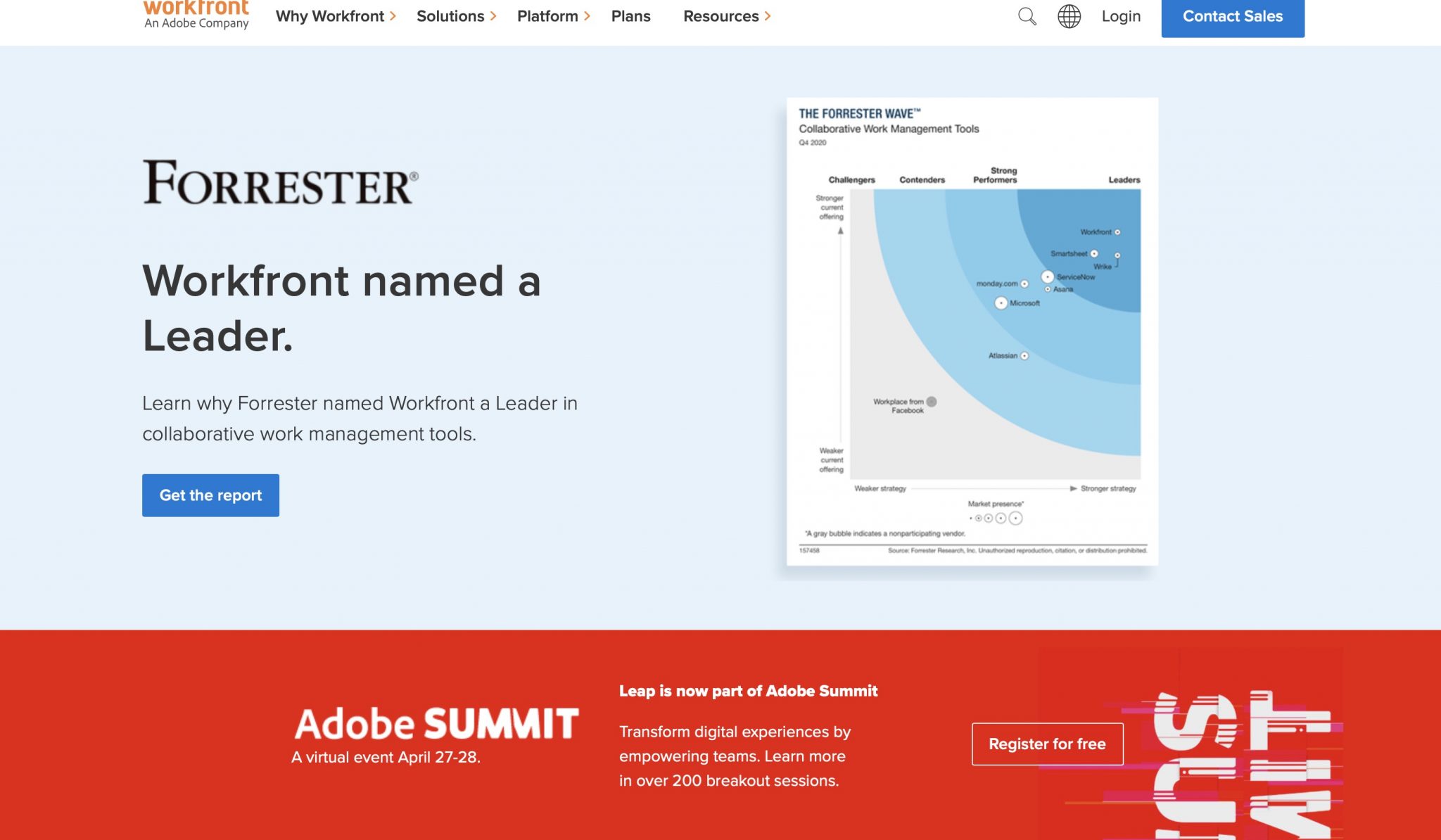
Task: Click the Workfront logo in header
Action: point(196,15)
